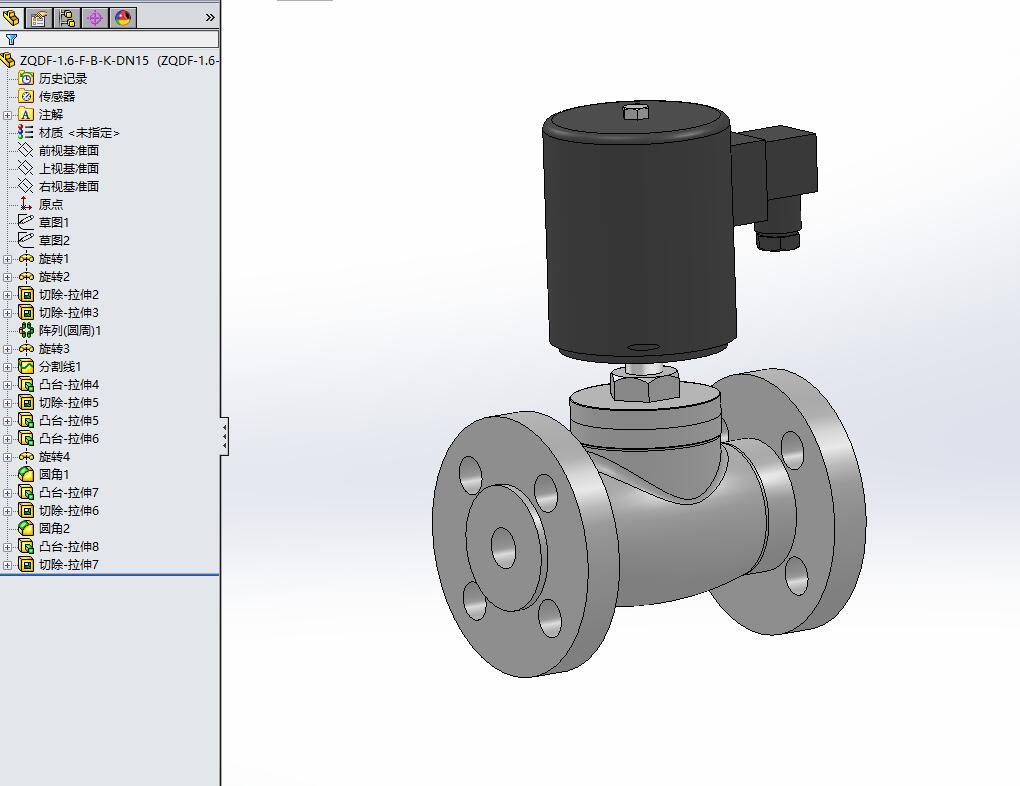This screenshot has width=1020, height=786.
Task: Click the 圆角1 fillet icon
Action: [x=25, y=474]
